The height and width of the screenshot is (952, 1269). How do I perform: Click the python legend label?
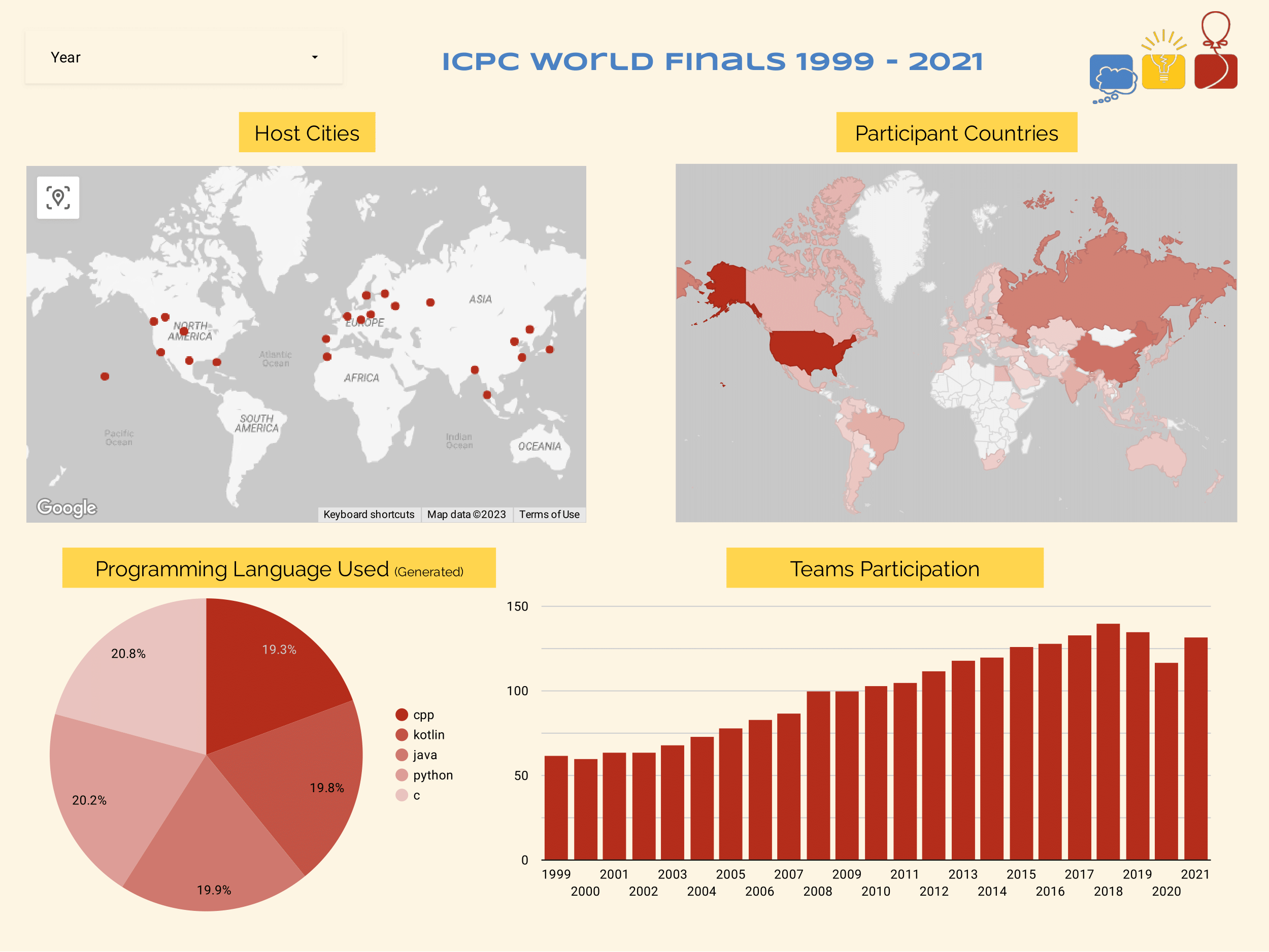(433, 775)
